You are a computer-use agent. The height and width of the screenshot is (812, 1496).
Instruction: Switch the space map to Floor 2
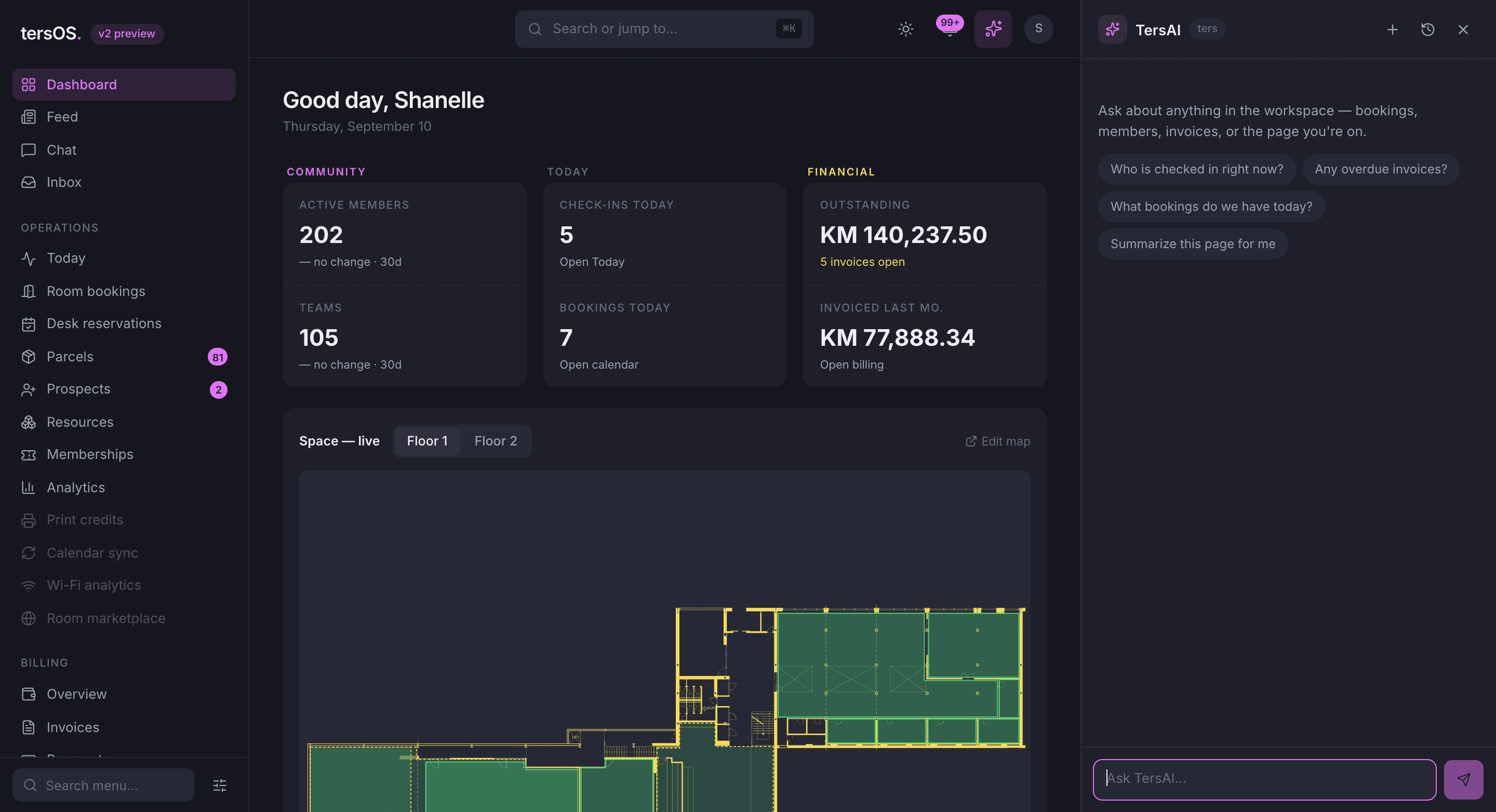click(496, 441)
